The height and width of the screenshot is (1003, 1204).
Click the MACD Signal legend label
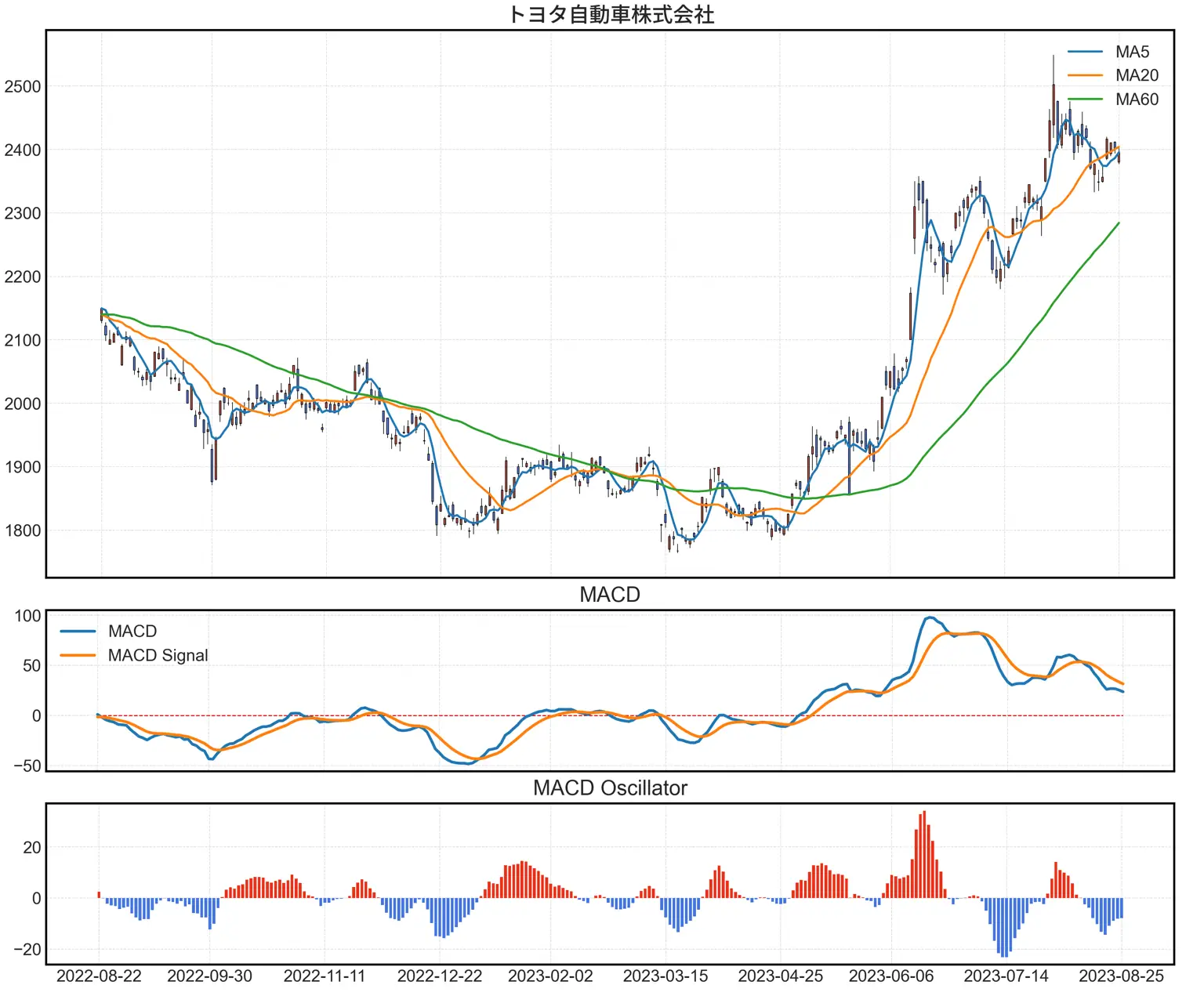pos(158,656)
